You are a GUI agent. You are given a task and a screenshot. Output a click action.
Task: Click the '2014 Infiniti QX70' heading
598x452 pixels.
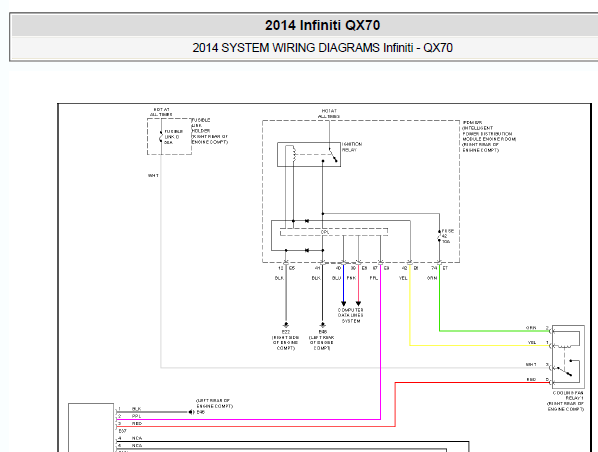click(x=322, y=26)
